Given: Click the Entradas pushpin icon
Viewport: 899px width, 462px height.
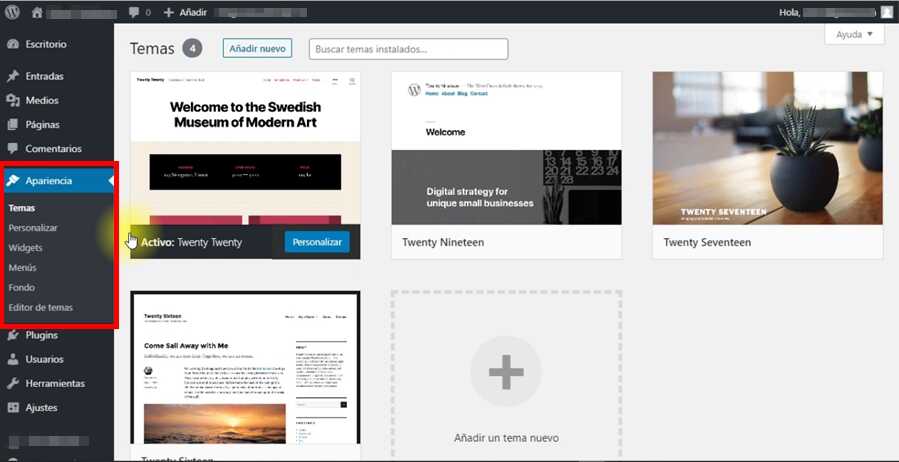Looking at the screenshot, I should click(x=13, y=76).
